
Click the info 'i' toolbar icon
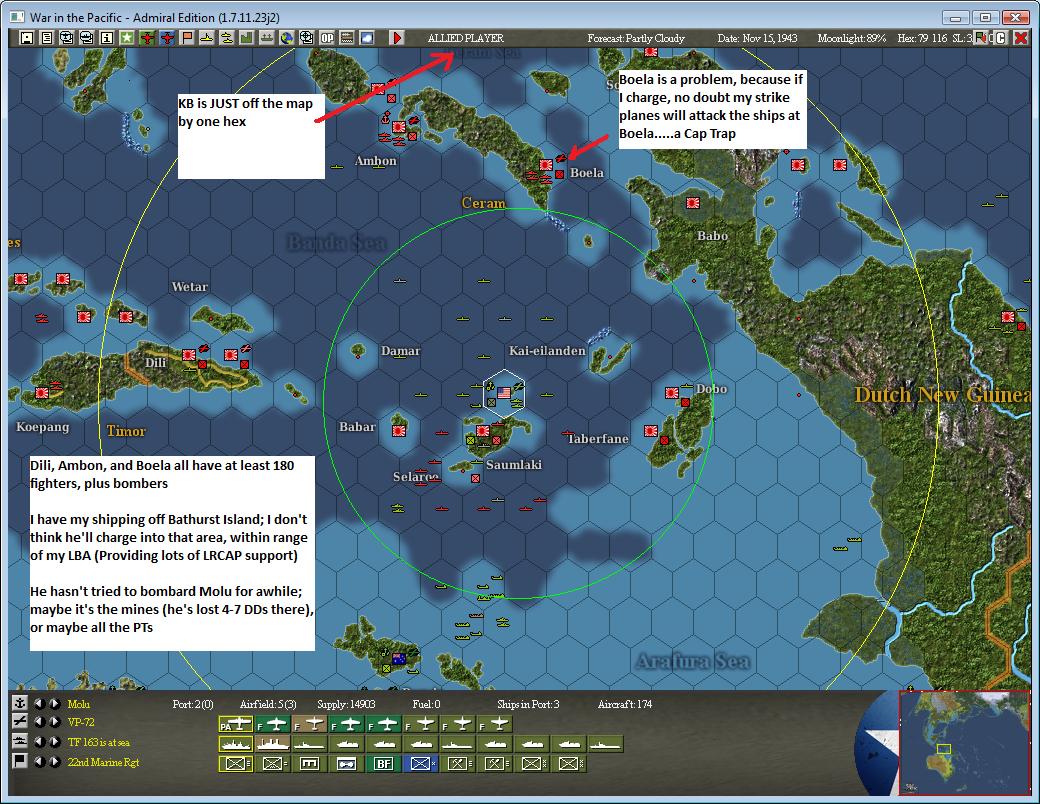pyautogui.click(x=107, y=38)
